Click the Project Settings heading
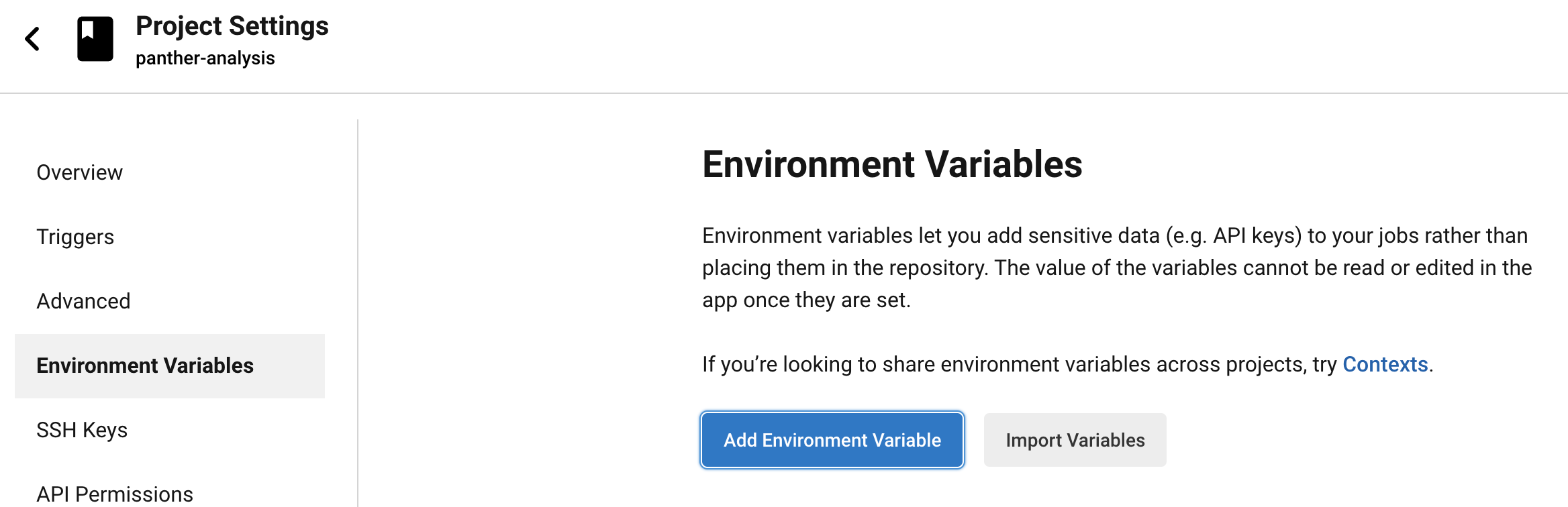Image resolution: width=1568 pixels, height=507 pixels. coord(232,27)
